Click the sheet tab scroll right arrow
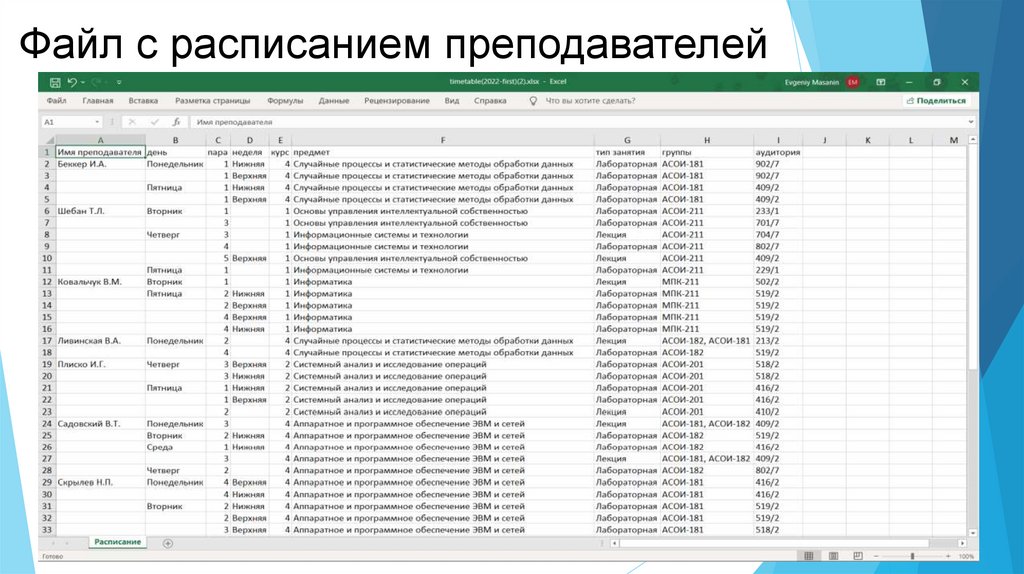The width and height of the screenshot is (1024, 574). 69,543
